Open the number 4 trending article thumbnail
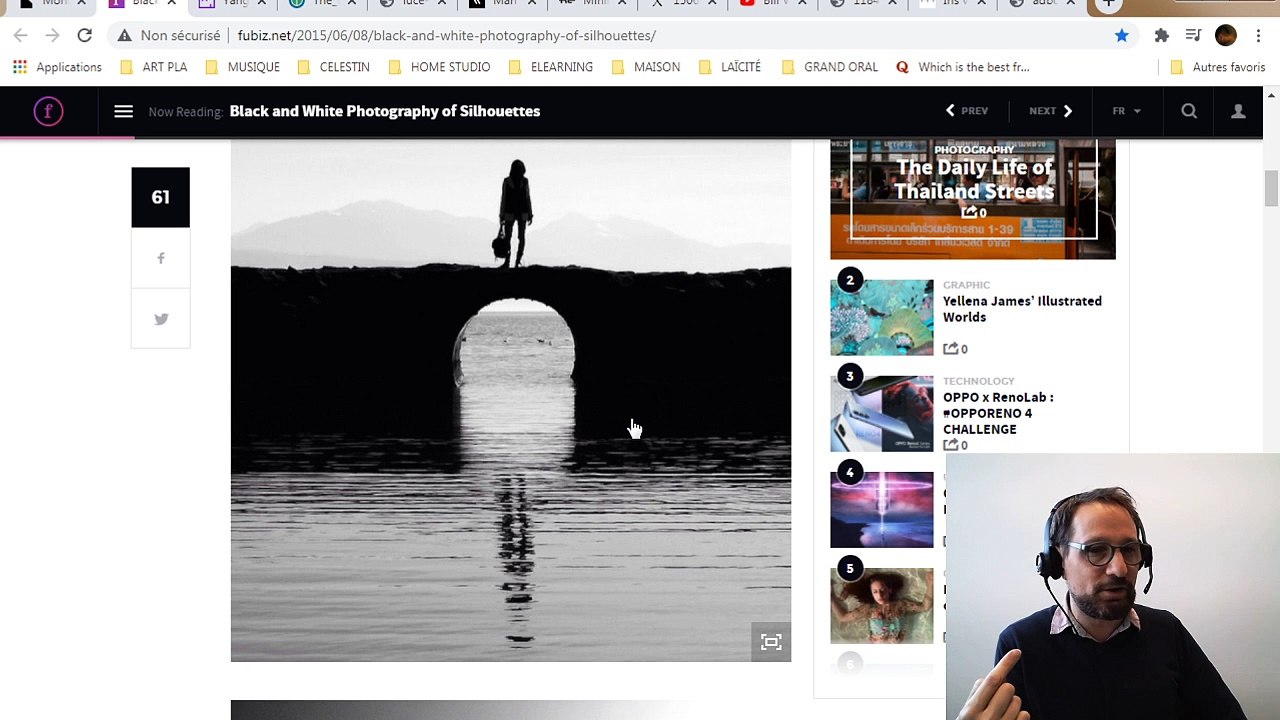Image resolution: width=1280 pixels, height=720 pixels. 881,509
